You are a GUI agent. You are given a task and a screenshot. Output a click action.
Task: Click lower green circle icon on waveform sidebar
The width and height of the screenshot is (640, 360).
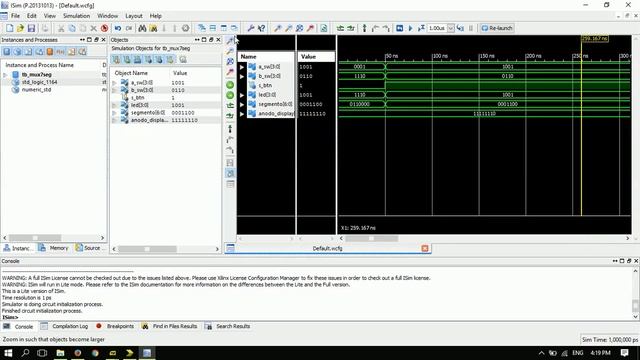[230, 95]
